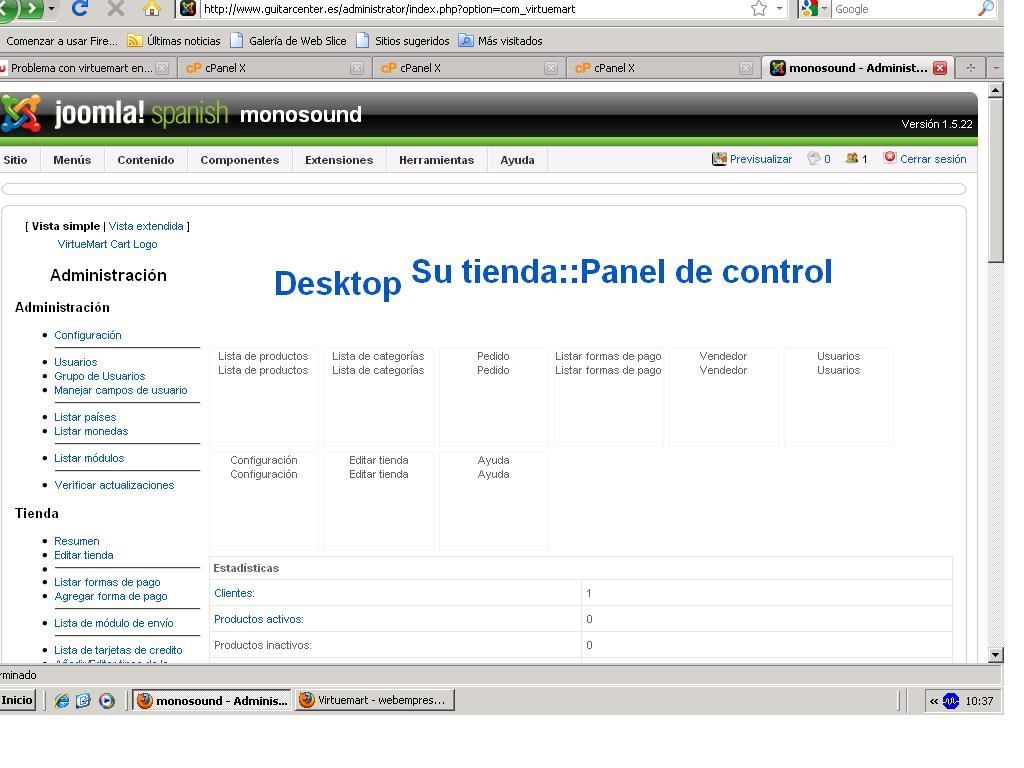
Task: Reload the page with the refresh icon
Action: click(80, 8)
